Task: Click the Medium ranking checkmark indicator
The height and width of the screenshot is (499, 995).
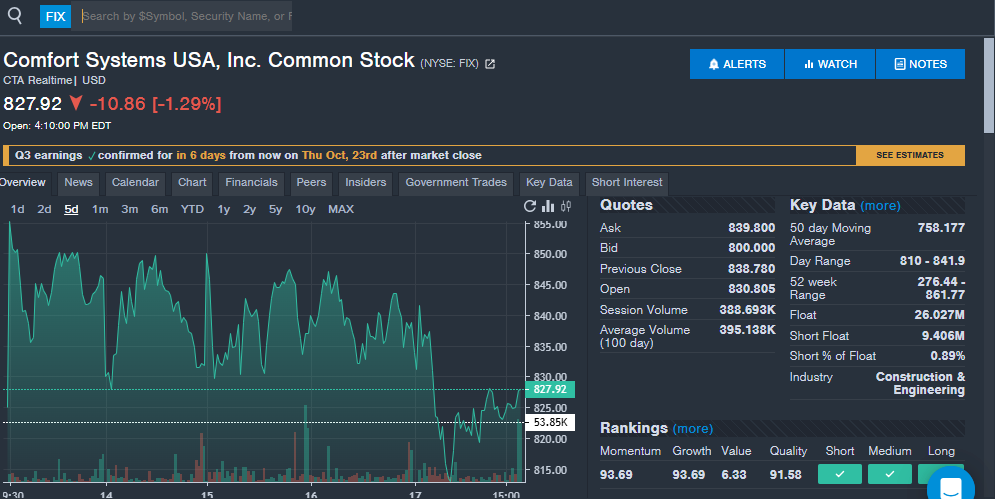Action: pos(890,474)
